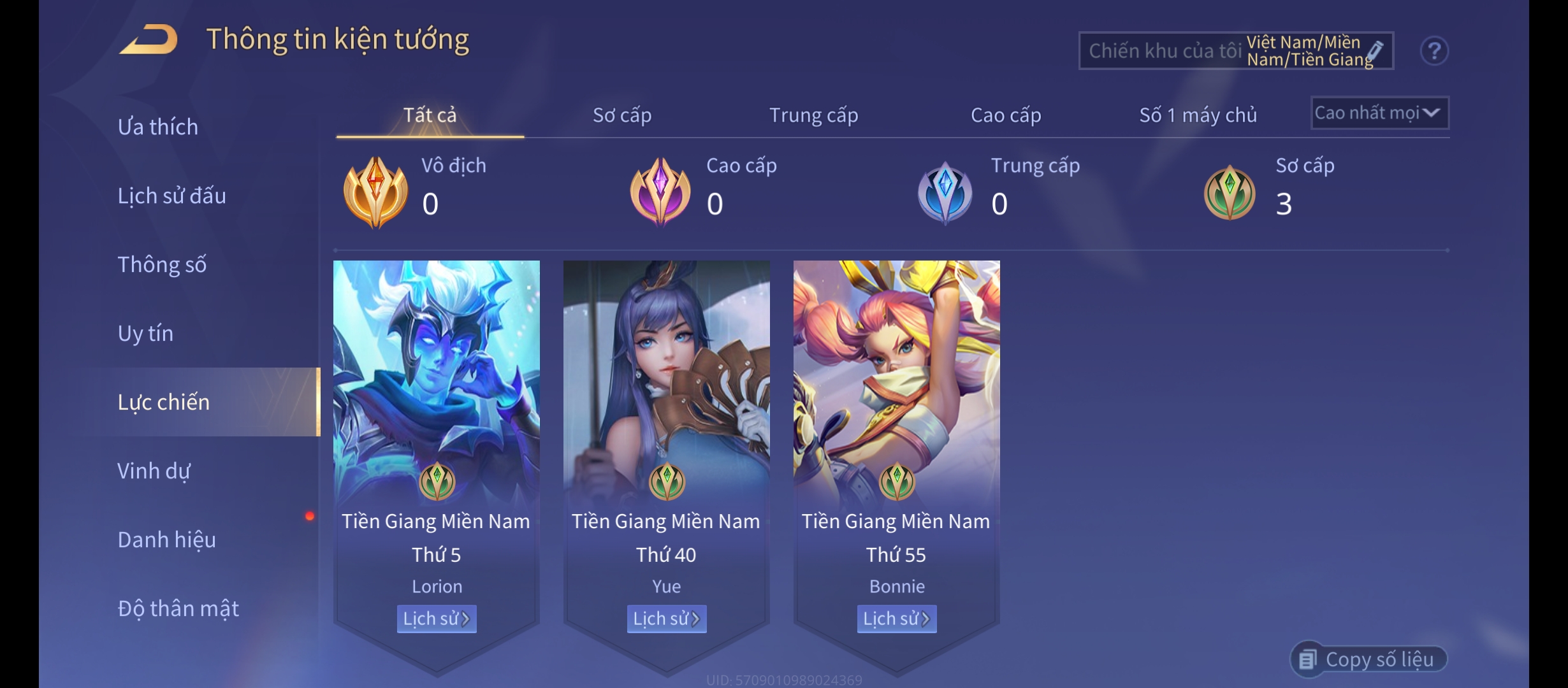Edit region with the pencil icon
The height and width of the screenshot is (688, 1568).
1376,51
